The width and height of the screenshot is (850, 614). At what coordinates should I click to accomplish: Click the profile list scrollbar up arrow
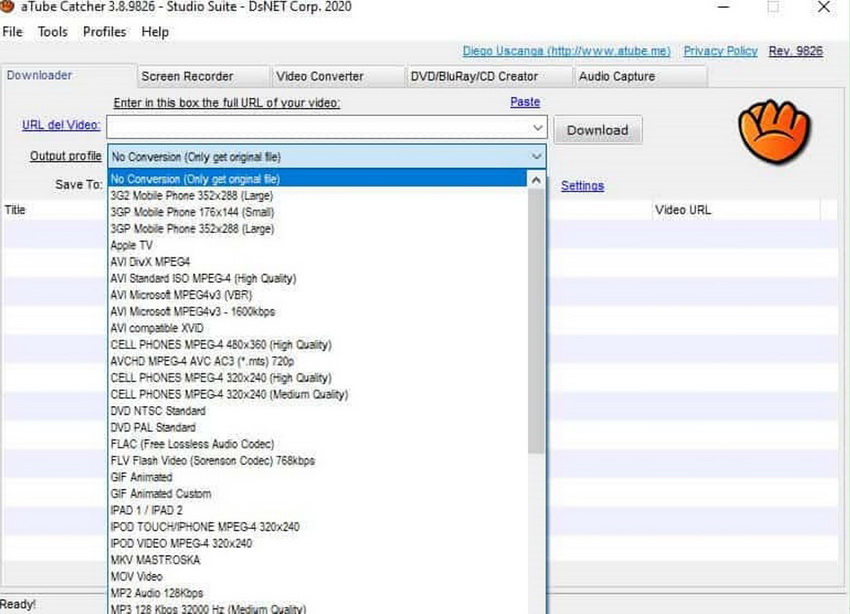536,178
